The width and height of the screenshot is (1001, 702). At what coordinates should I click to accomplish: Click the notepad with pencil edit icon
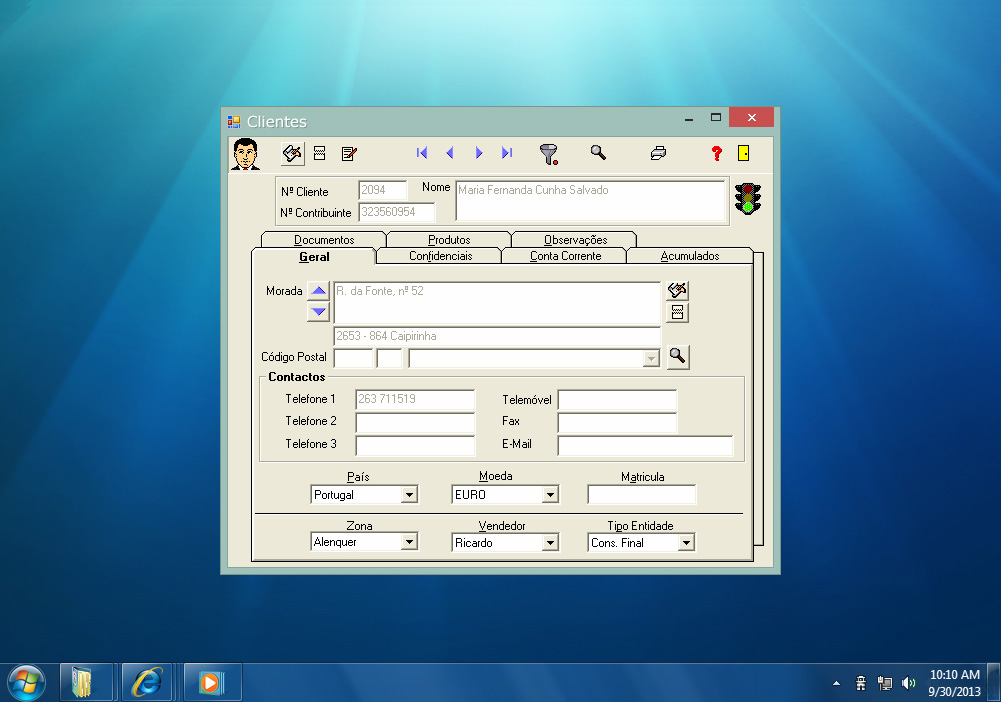click(x=349, y=153)
